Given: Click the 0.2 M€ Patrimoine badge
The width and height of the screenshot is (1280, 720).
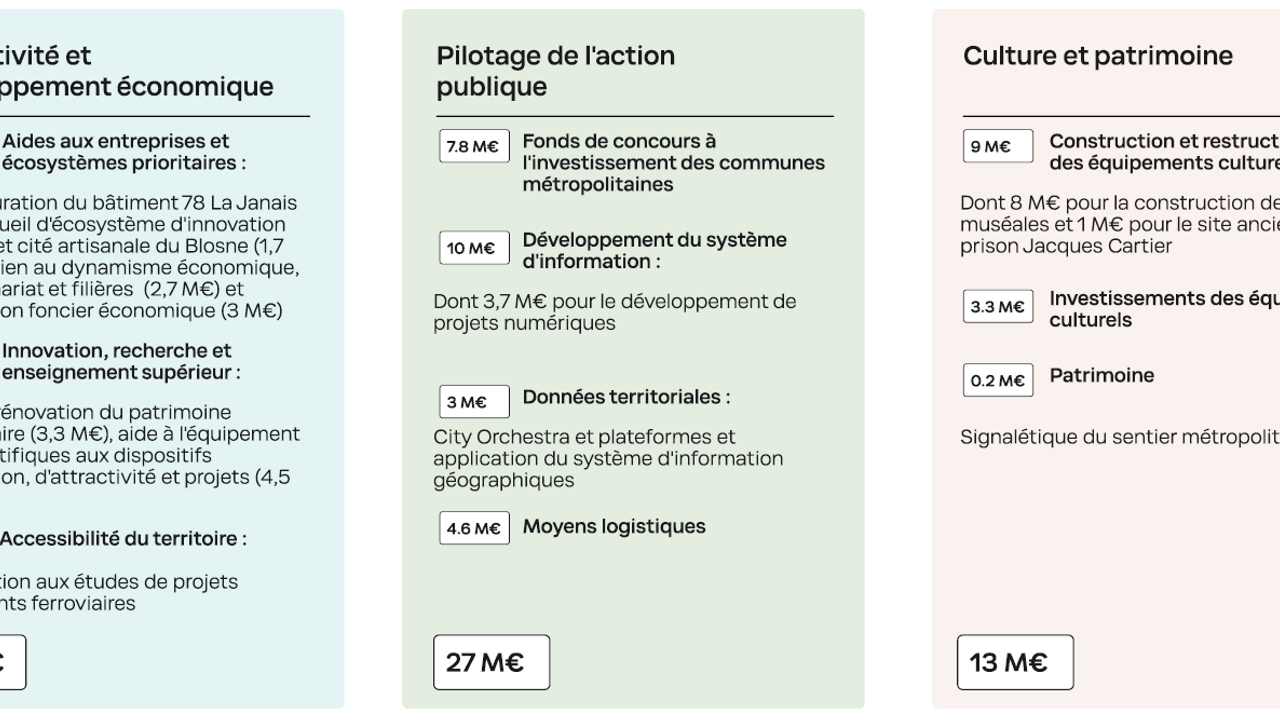Looking at the screenshot, I should (x=998, y=380).
